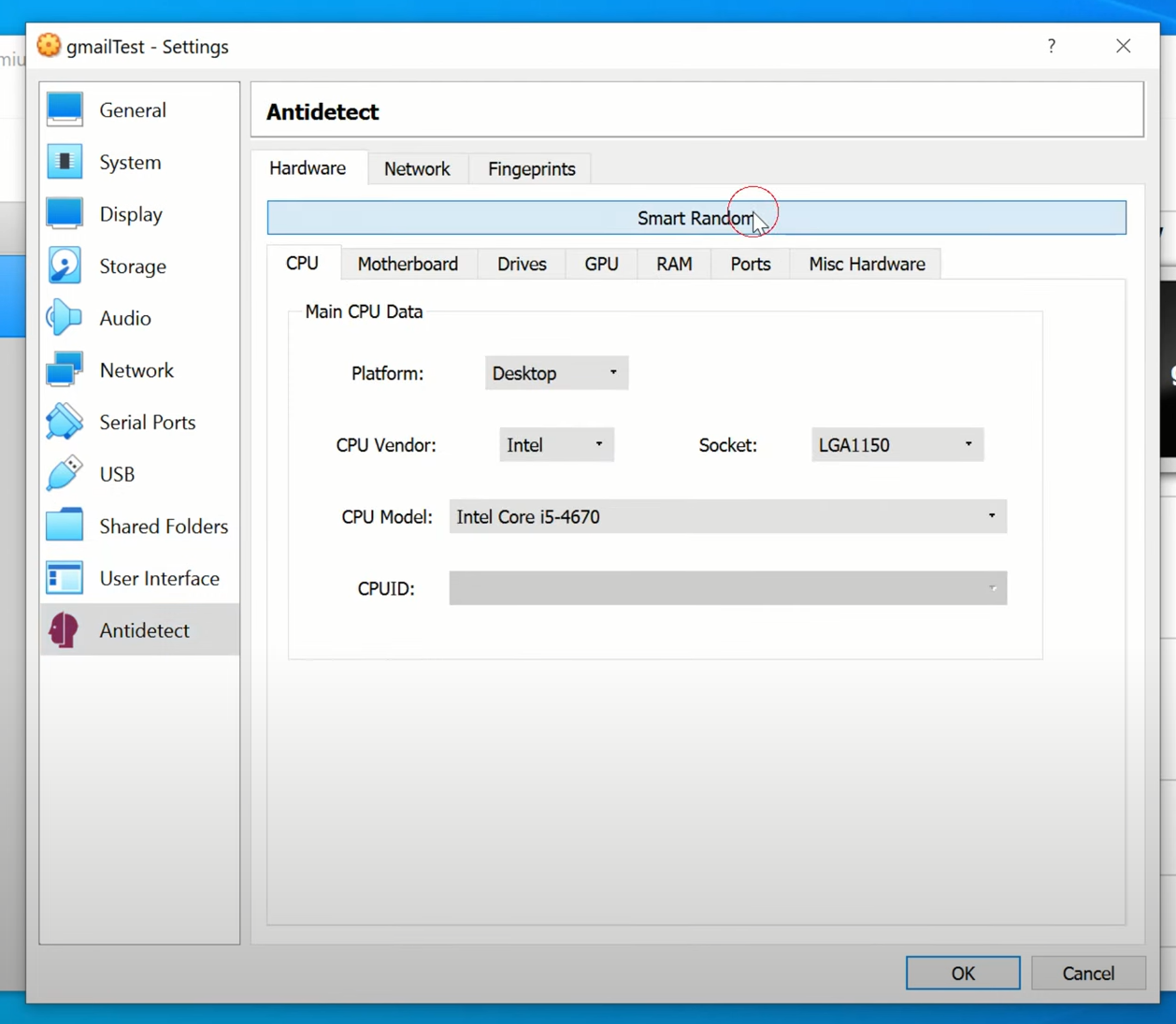1176x1024 pixels.
Task: Click the question mark help button
Action: click(1052, 46)
